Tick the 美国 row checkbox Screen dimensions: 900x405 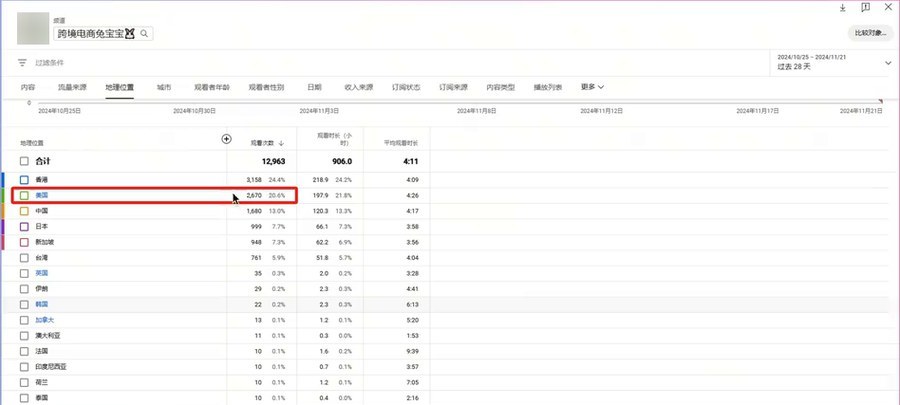click(x=24, y=196)
